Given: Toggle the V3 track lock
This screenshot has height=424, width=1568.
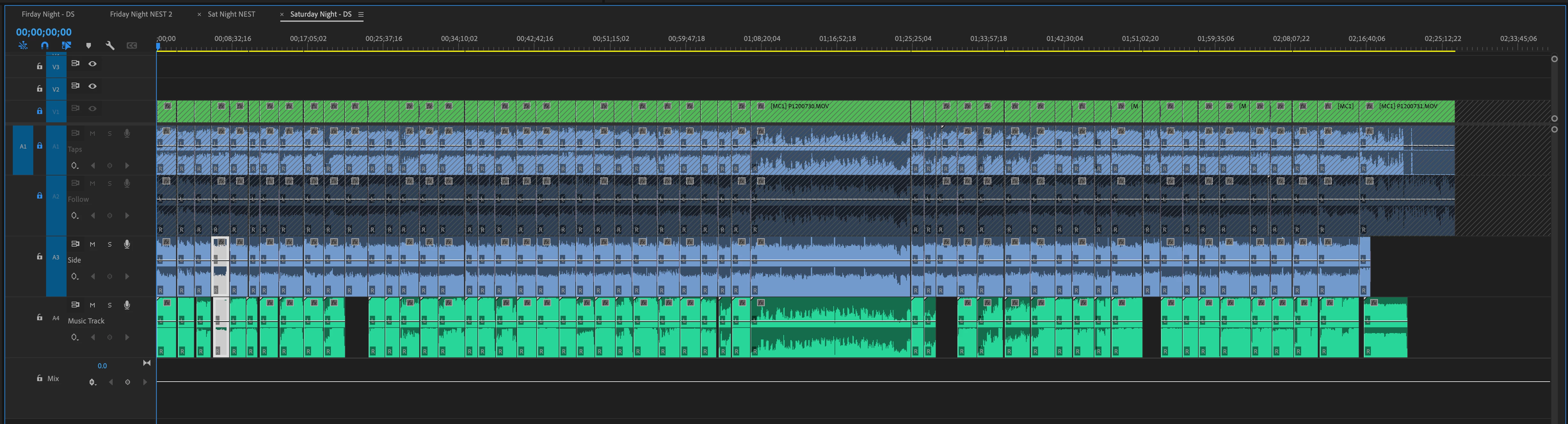Looking at the screenshot, I should pos(40,66).
